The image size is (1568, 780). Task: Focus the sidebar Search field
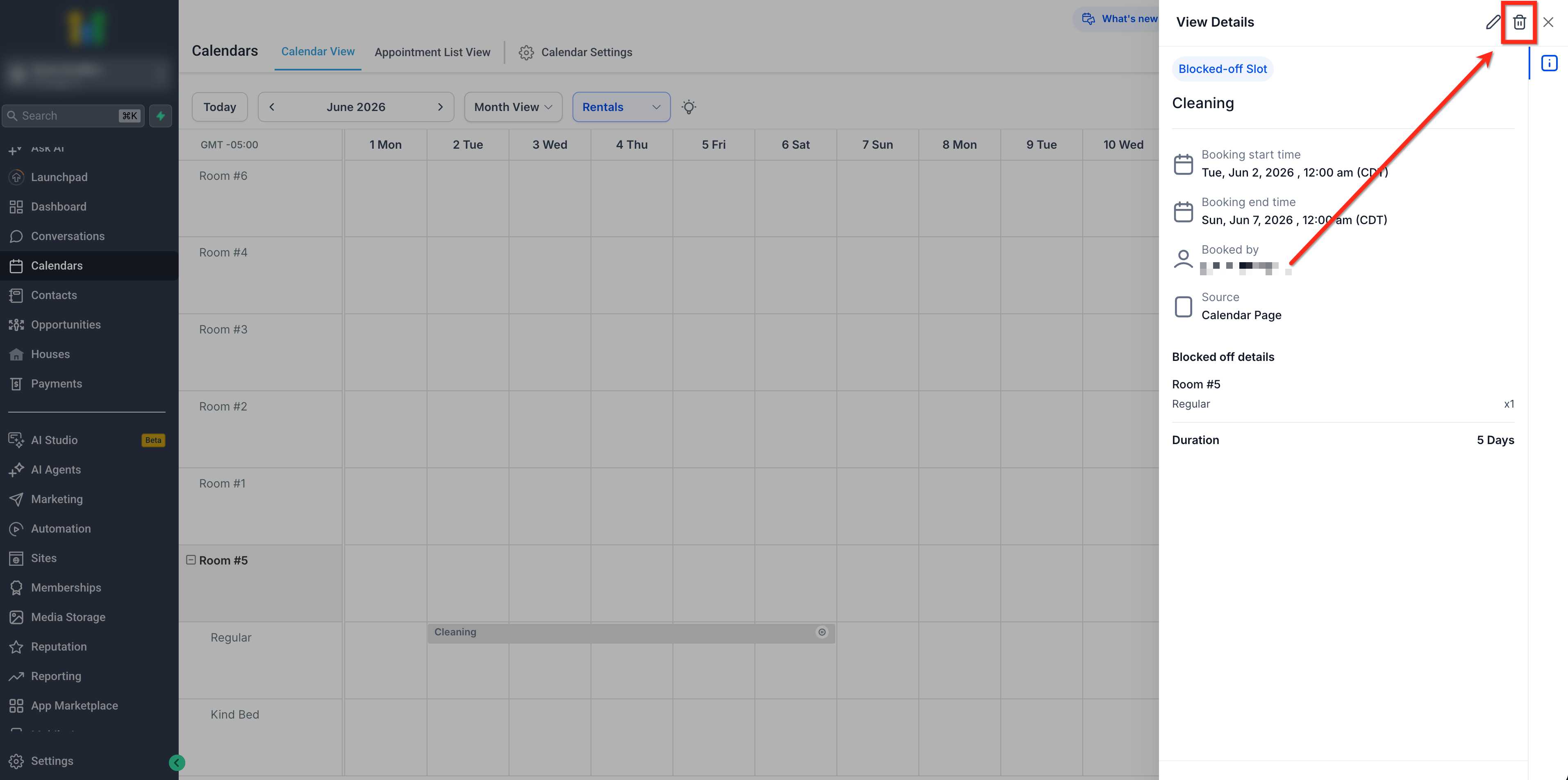pyautogui.click(x=73, y=116)
